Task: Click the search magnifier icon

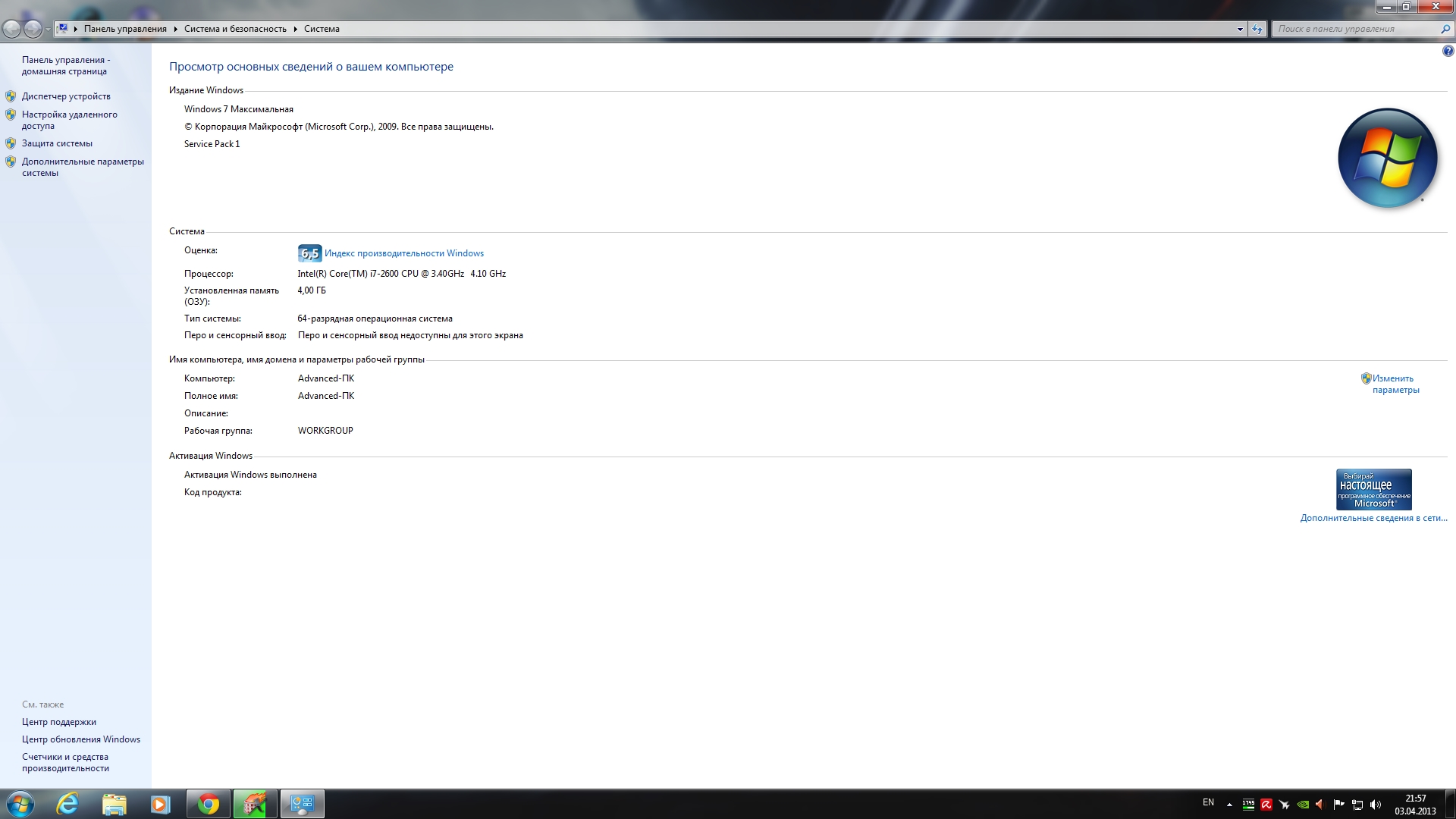Action: pyautogui.click(x=1445, y=29)
